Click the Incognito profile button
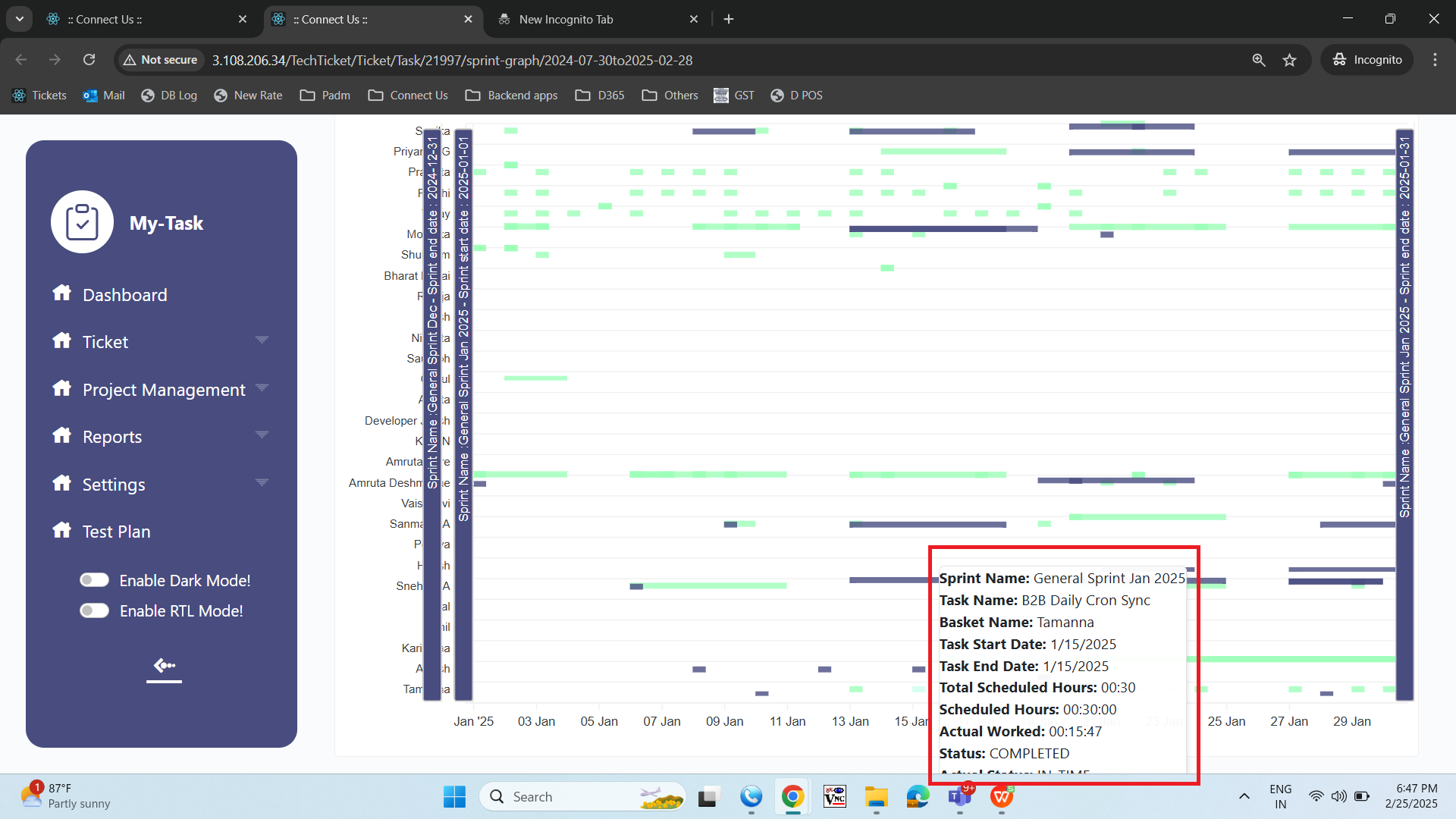Viewport: 1456px width, 819px height. [1367, 60]
